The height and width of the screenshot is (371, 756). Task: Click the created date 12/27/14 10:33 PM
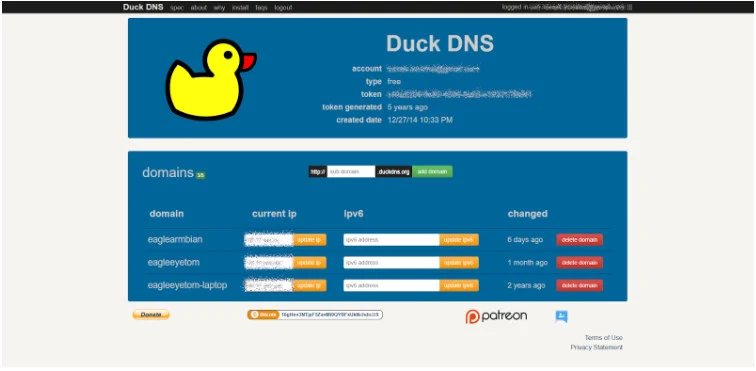(x=420, y=120)
